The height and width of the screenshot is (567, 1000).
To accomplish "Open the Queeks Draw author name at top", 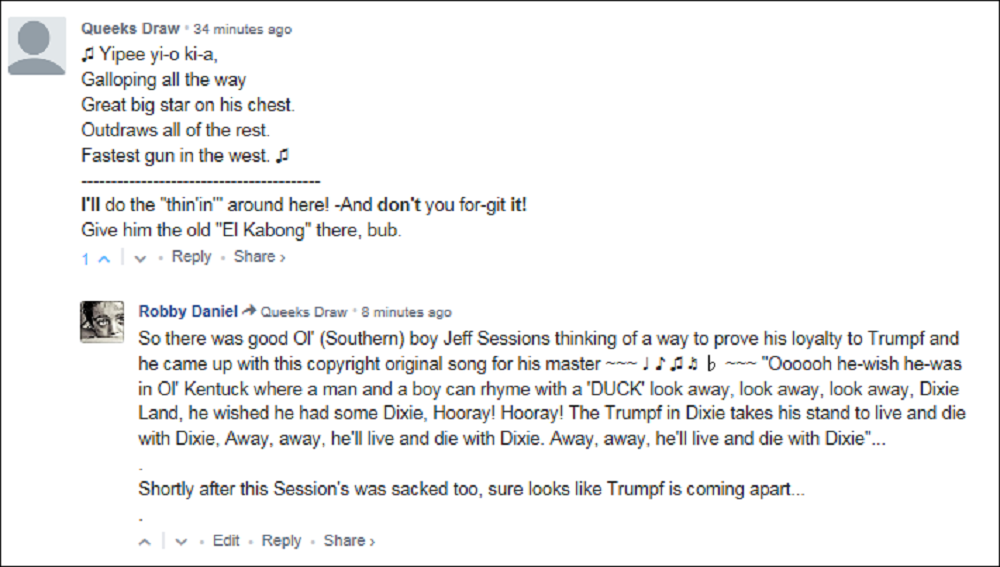I will click(x=130, y=29).
